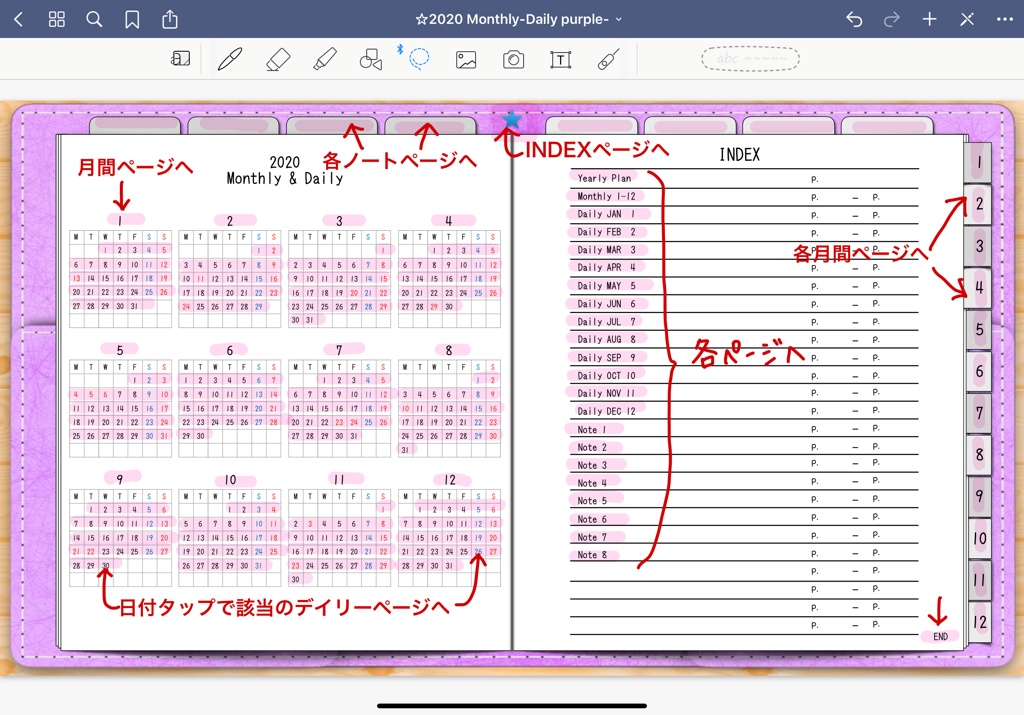
Task: Insert a picture using the Image tool
Action: pos(466,58)
